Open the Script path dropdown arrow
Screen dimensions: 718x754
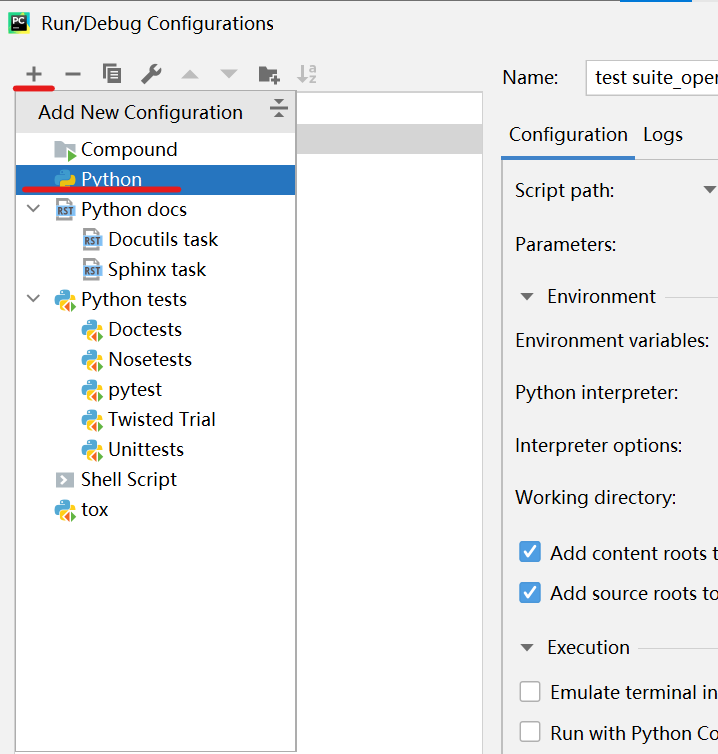pyautogui.click(x=709, y=190)
